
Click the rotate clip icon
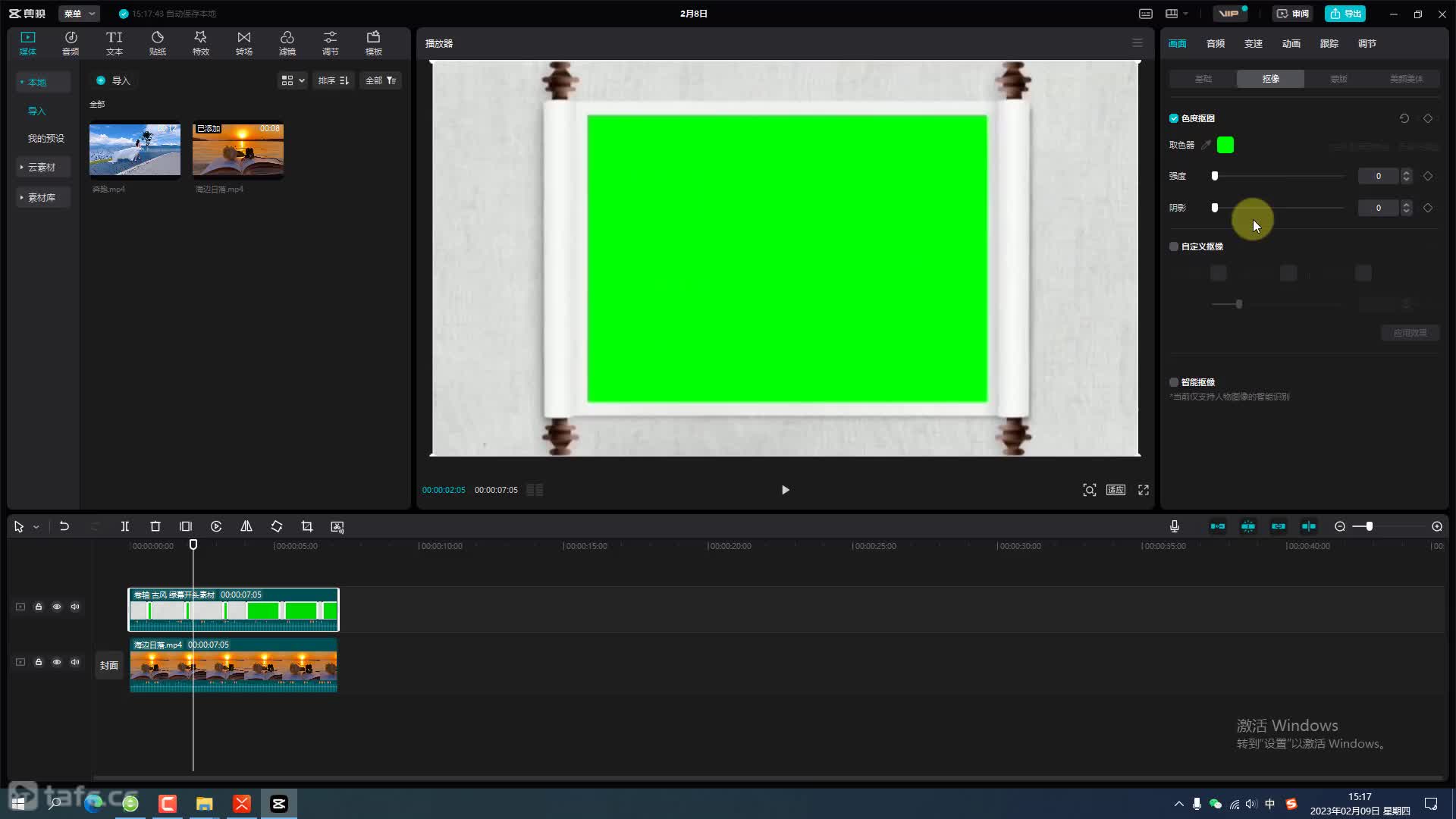tap(277, 526)
